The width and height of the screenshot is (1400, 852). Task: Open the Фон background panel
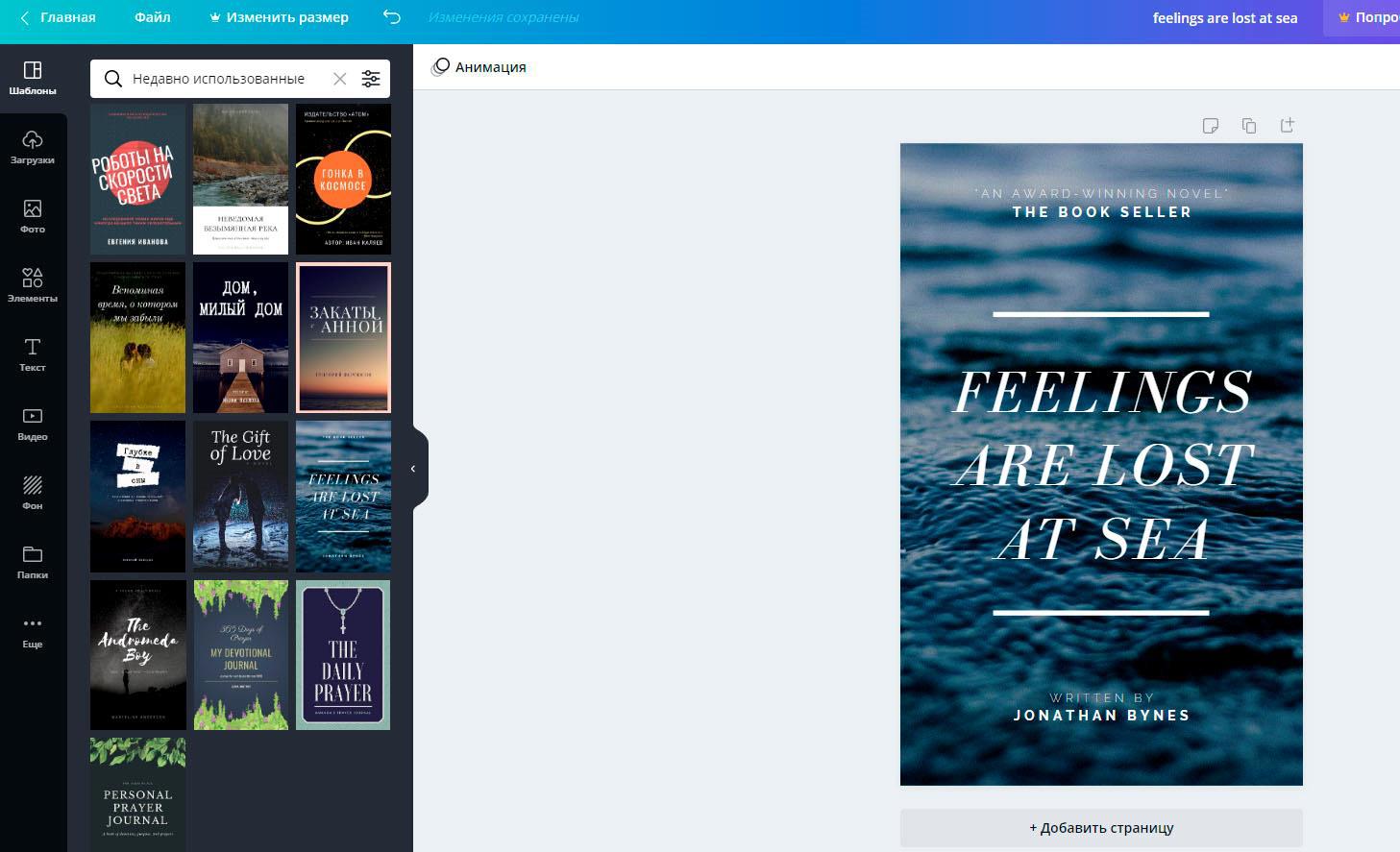coord(33,493)
